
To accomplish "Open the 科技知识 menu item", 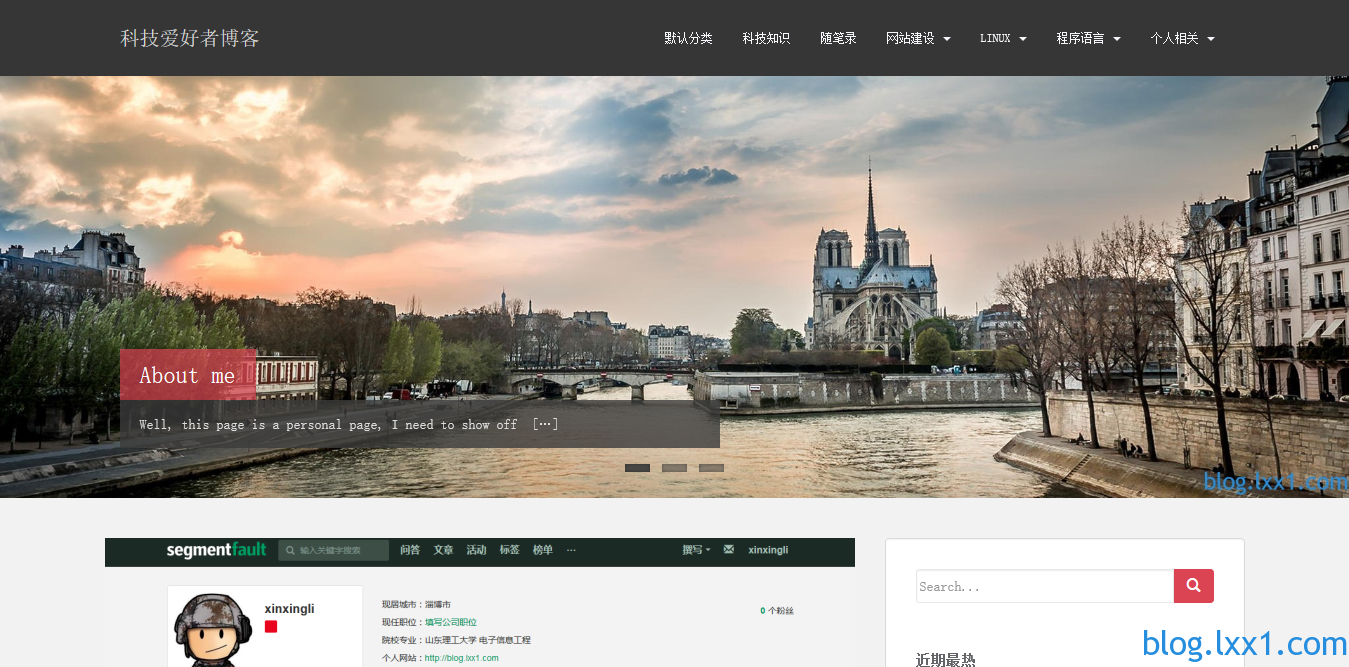I will (766, 38).
